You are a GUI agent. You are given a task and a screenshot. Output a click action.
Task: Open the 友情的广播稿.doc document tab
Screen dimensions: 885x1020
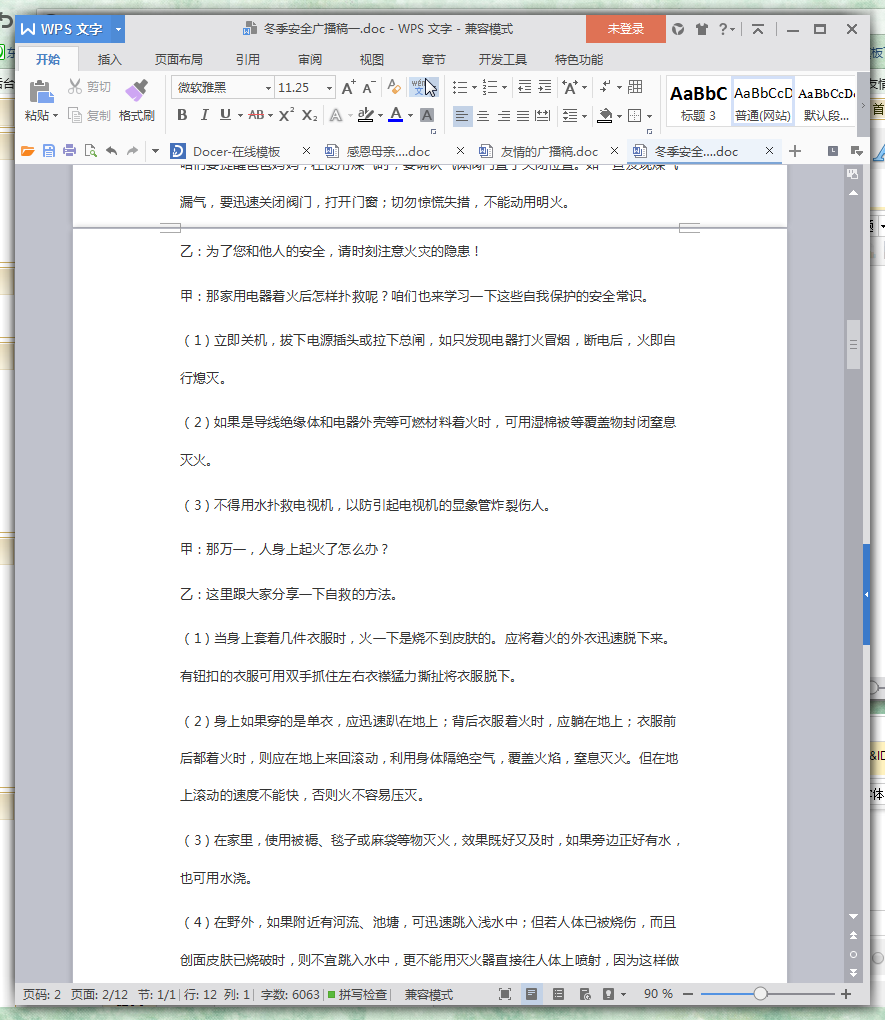[540, 152]
